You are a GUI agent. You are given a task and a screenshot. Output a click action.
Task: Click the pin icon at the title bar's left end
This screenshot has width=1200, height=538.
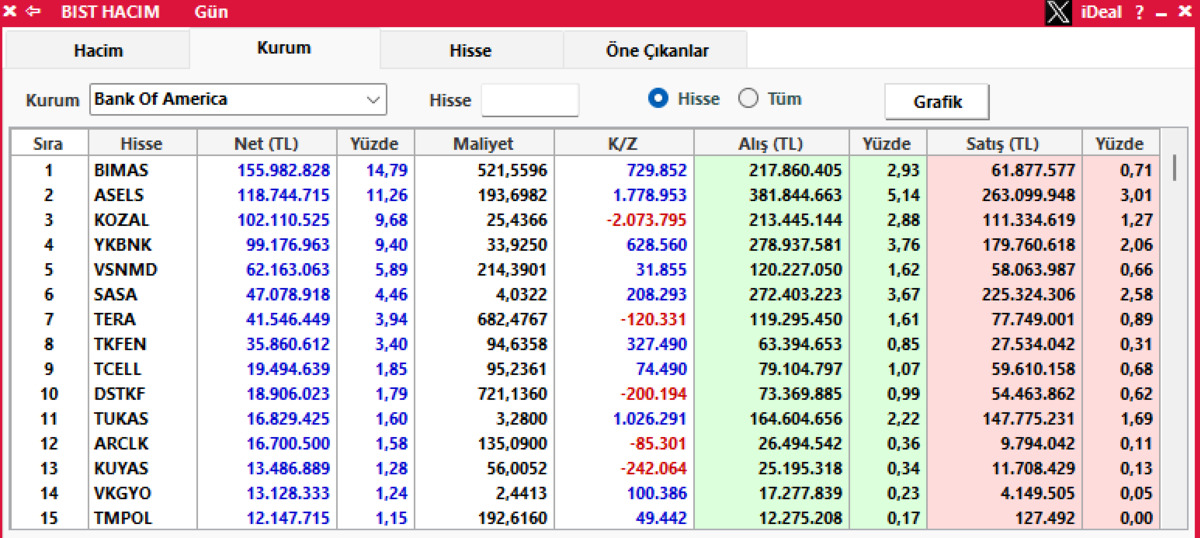click(10, 13)
